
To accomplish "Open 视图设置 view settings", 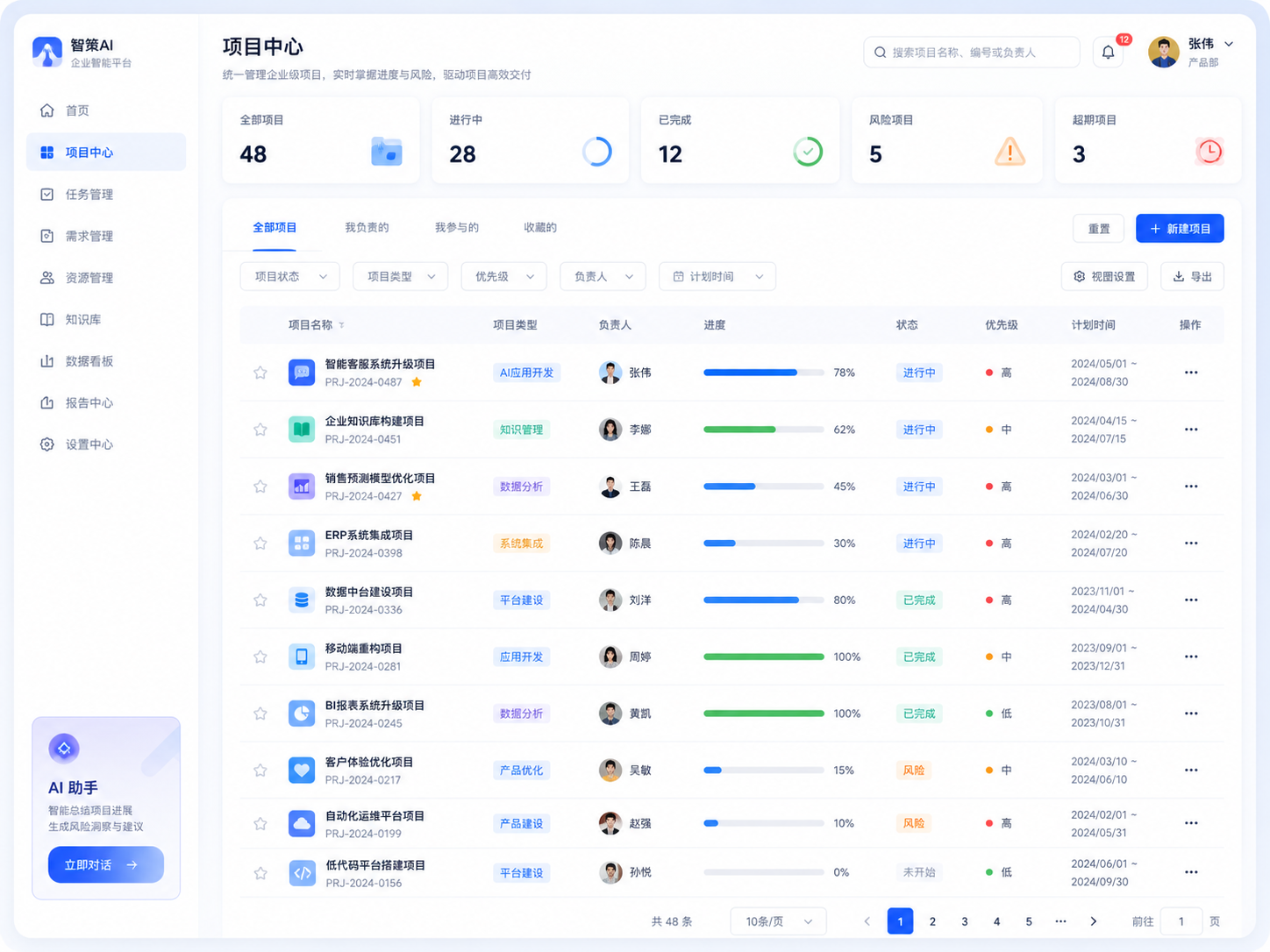I will [1104, 277].
